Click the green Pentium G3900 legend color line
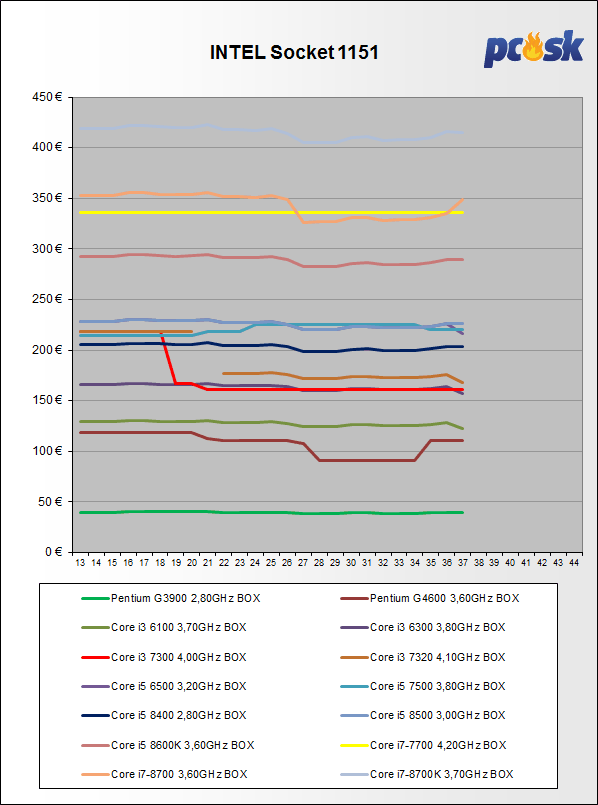The height and width of the screenshot is (805, 598). [95, 598]
